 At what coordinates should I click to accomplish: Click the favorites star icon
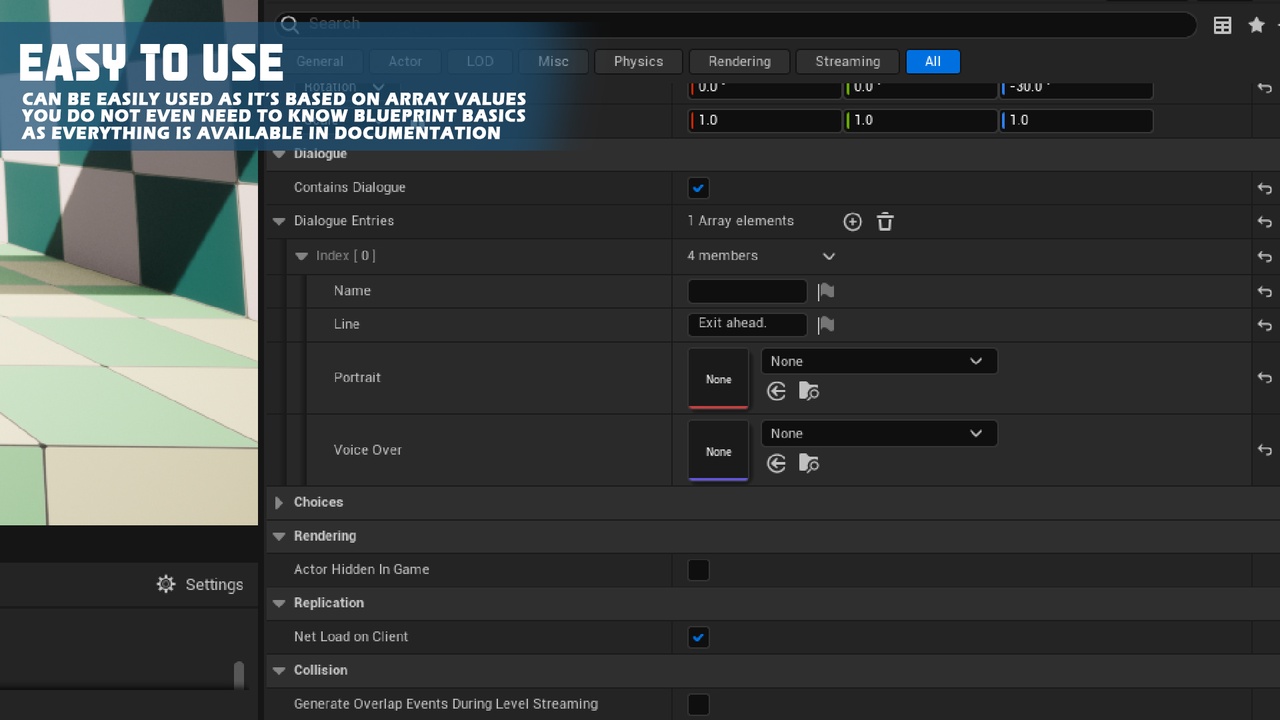pyautogui.click(x=1256, y=24)
